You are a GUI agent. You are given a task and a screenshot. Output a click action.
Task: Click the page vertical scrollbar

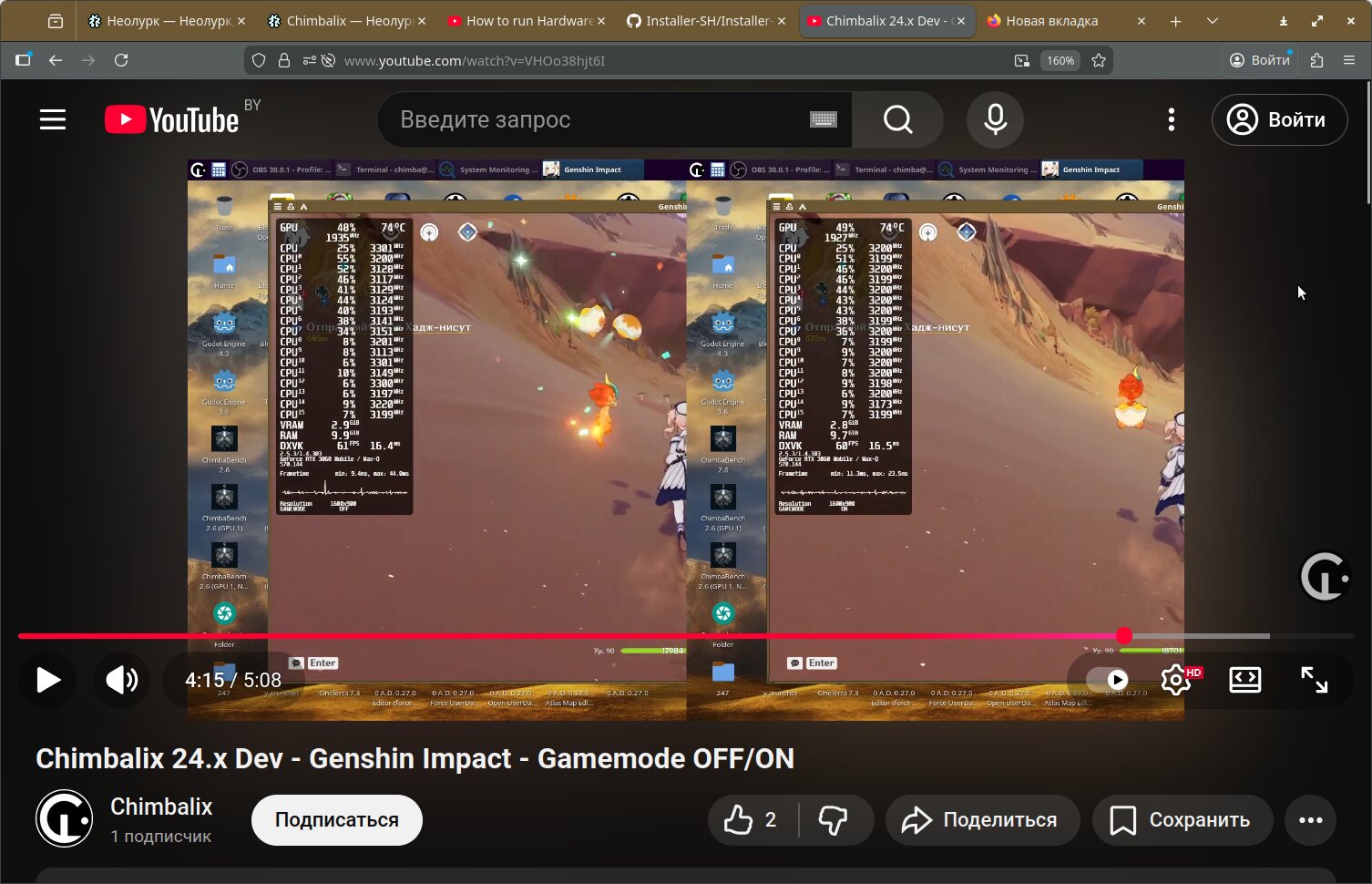(x=1368, y=142)
